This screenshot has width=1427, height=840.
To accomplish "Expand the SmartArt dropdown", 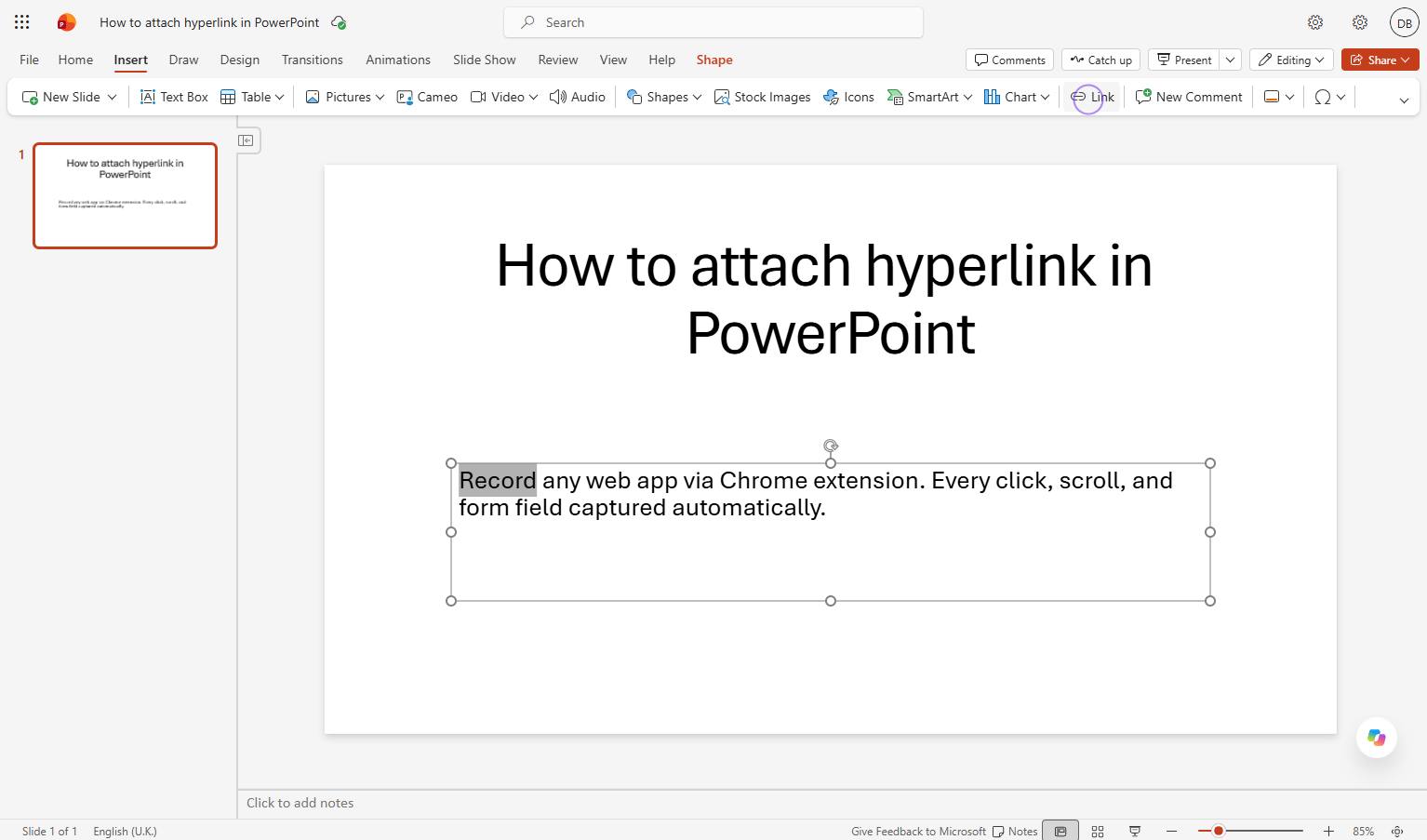I will (967, 97).
